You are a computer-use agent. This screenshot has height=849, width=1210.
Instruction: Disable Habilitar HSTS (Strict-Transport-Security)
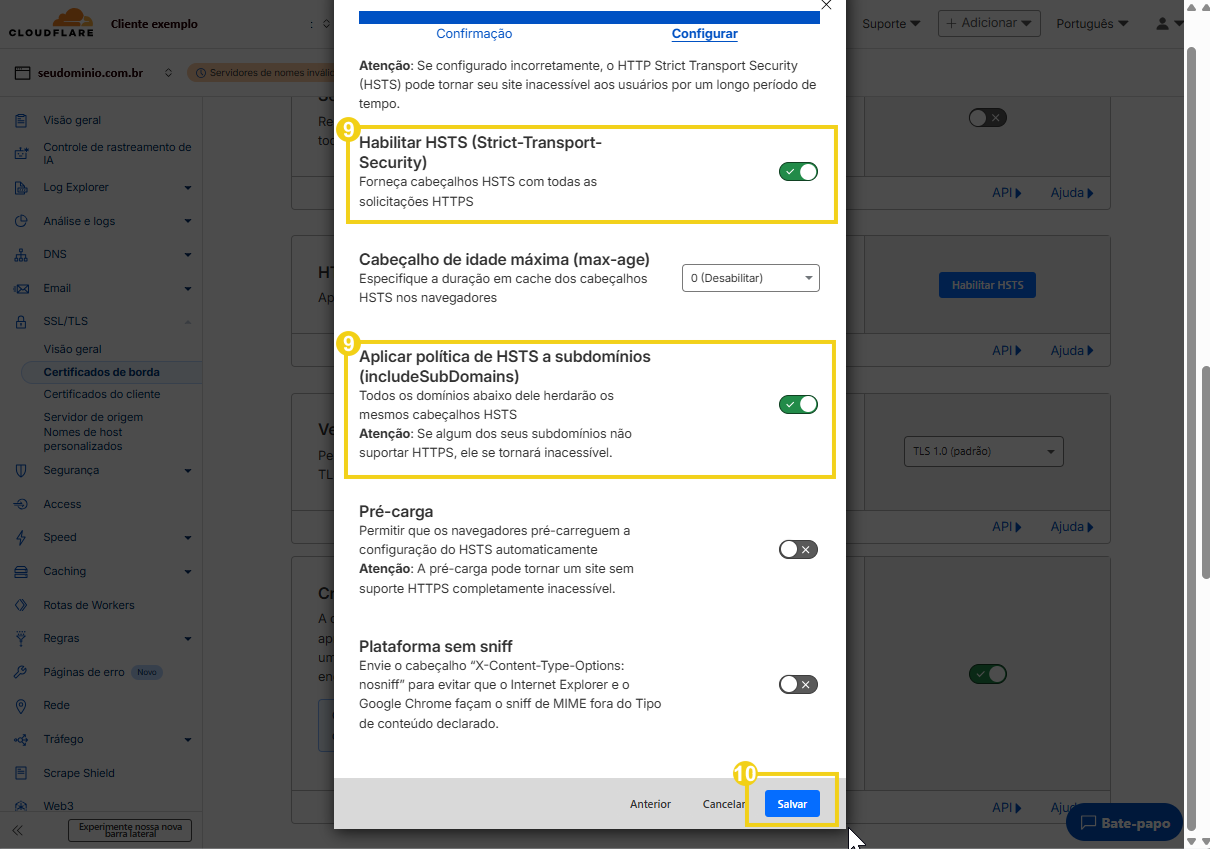coord(798,171)
